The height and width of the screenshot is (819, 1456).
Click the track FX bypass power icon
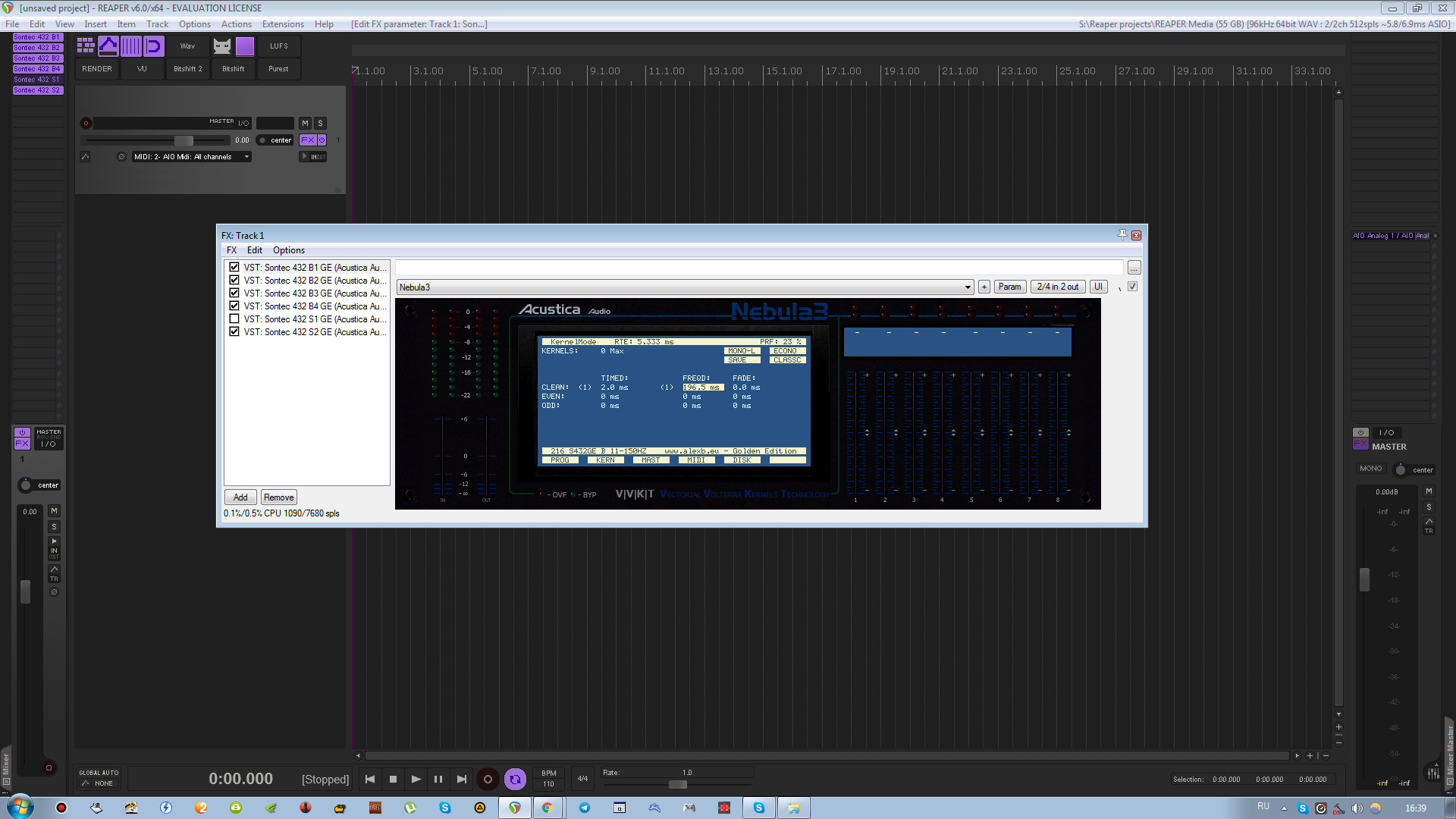click(x=322, y=140)
